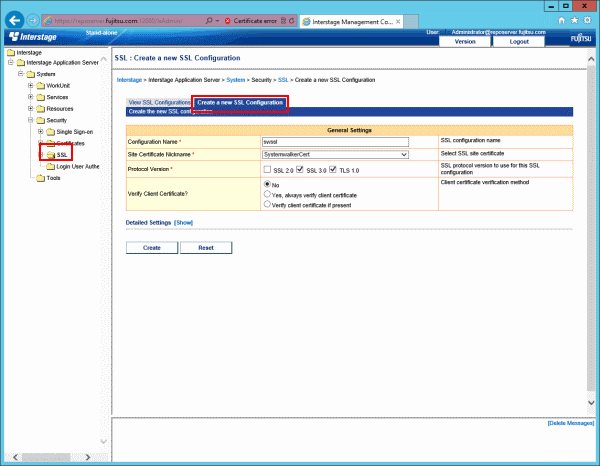Click the Delete Messages link
This screenshot has height=466, width=600.
571,423
